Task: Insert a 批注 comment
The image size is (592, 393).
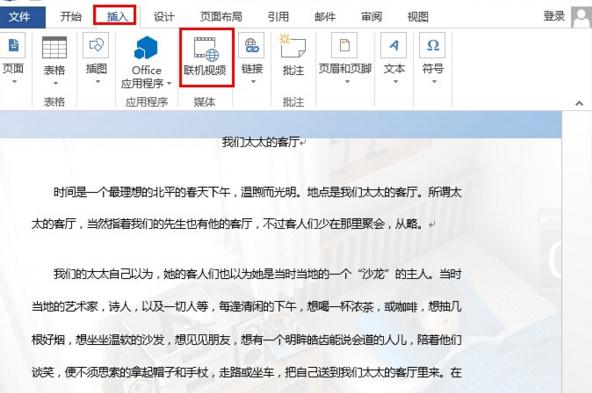Action: click(x=293, y=55)
